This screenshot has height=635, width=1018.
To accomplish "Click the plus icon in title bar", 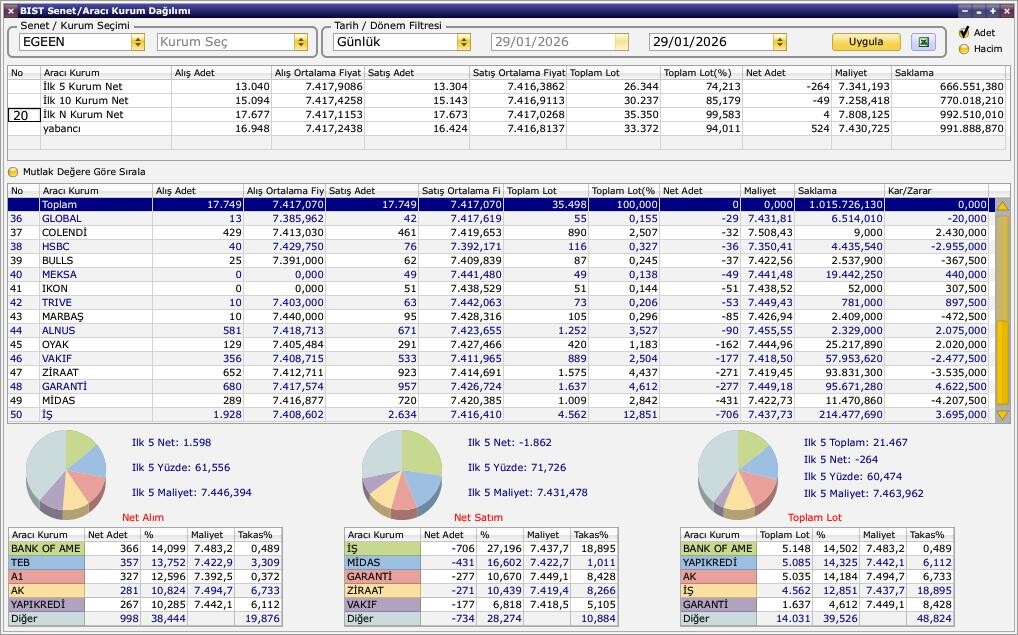I will click(x=992, y=10).
